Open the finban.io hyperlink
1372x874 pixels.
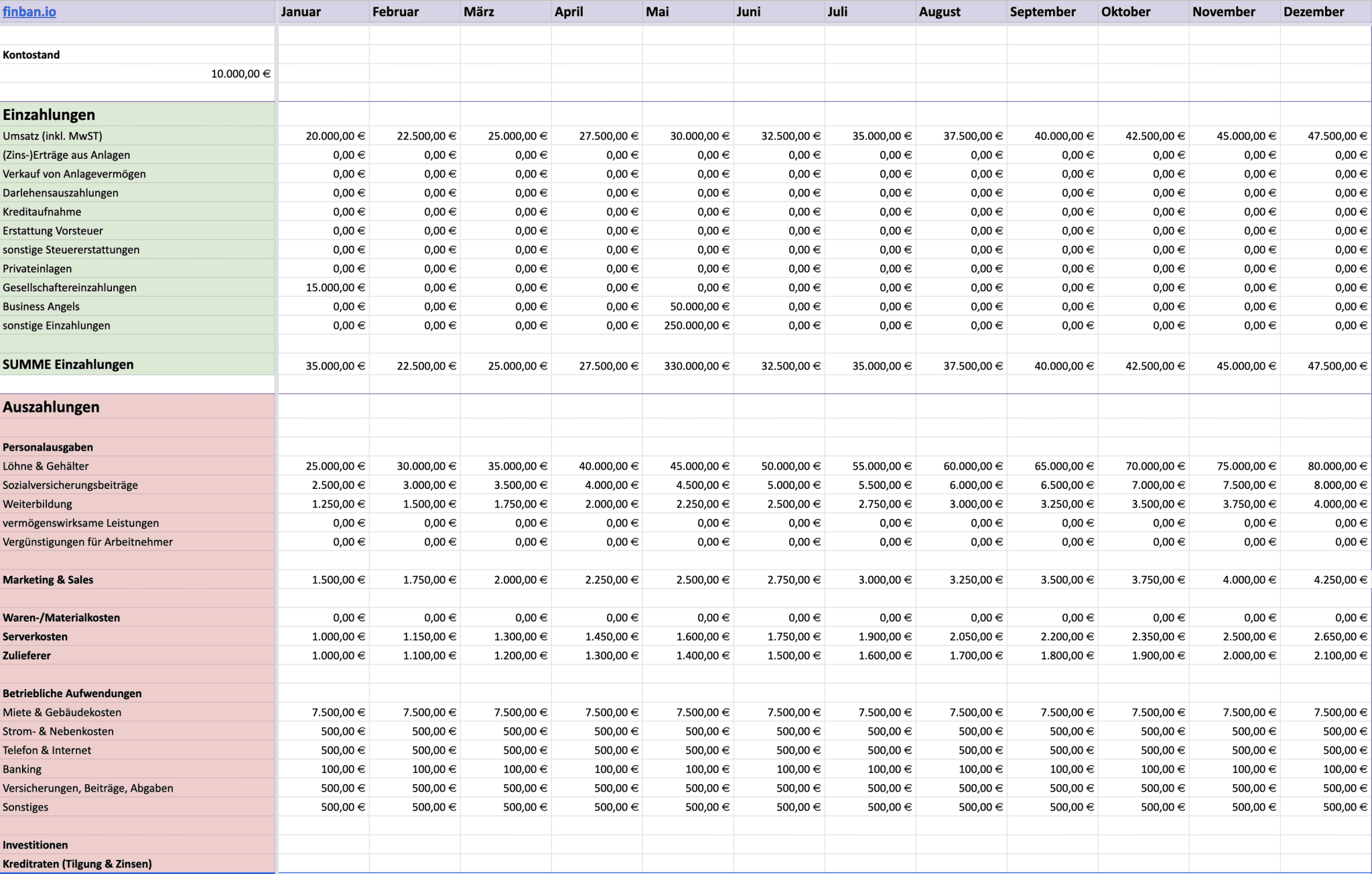(29, 11)
